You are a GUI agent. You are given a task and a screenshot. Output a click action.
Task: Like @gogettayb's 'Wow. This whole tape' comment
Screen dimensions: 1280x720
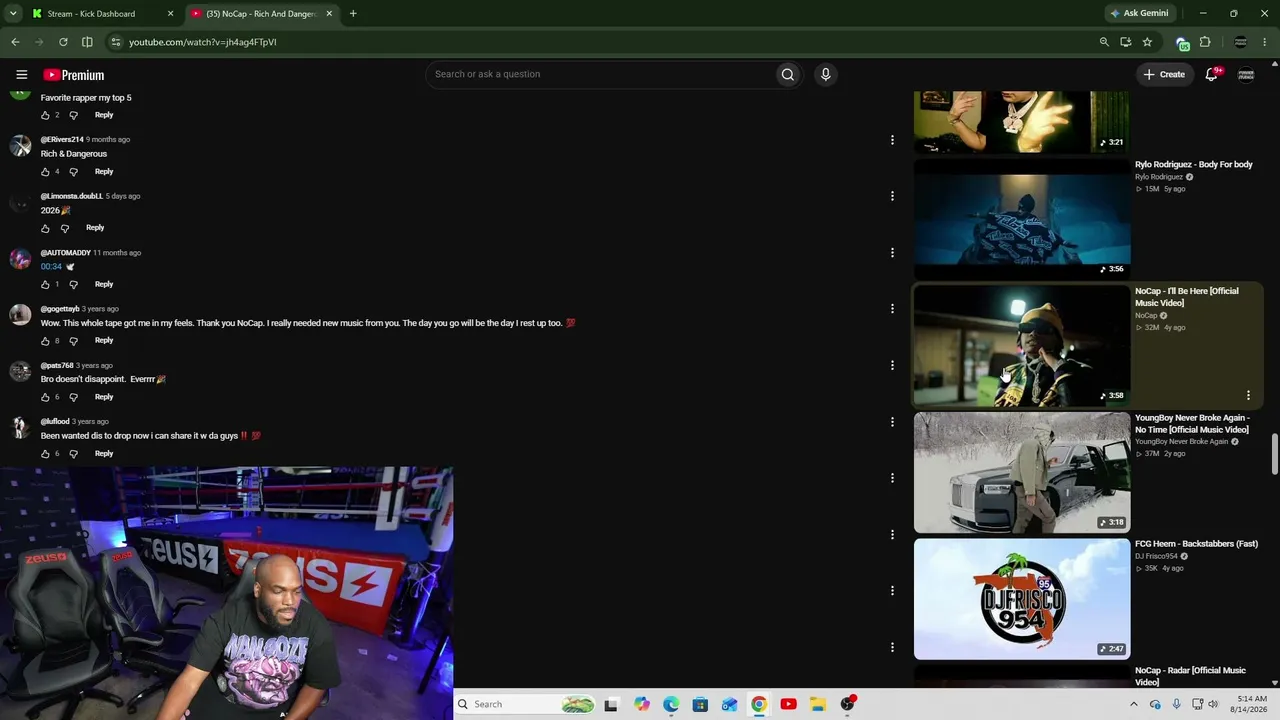45,341
